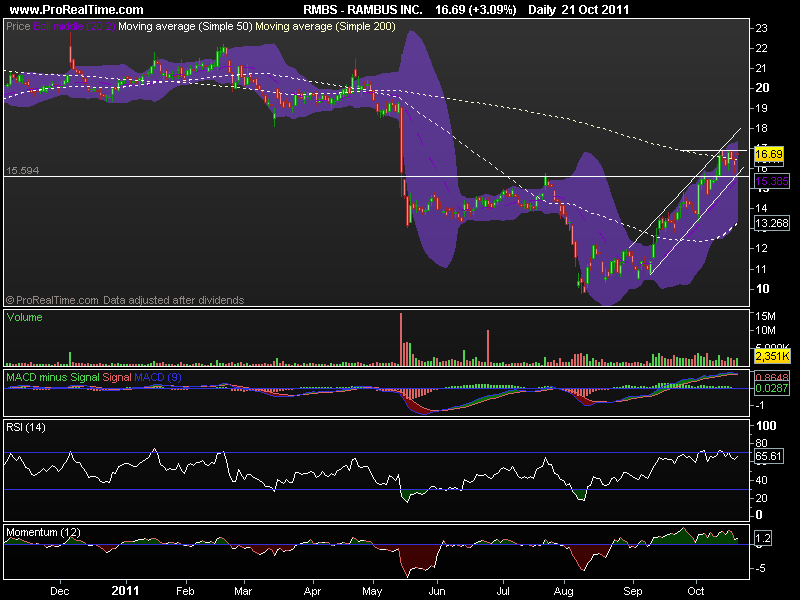Click the tallest red volume bar in May
The height and width of the screenshot is (600, 800).
(x=401, y=339)
